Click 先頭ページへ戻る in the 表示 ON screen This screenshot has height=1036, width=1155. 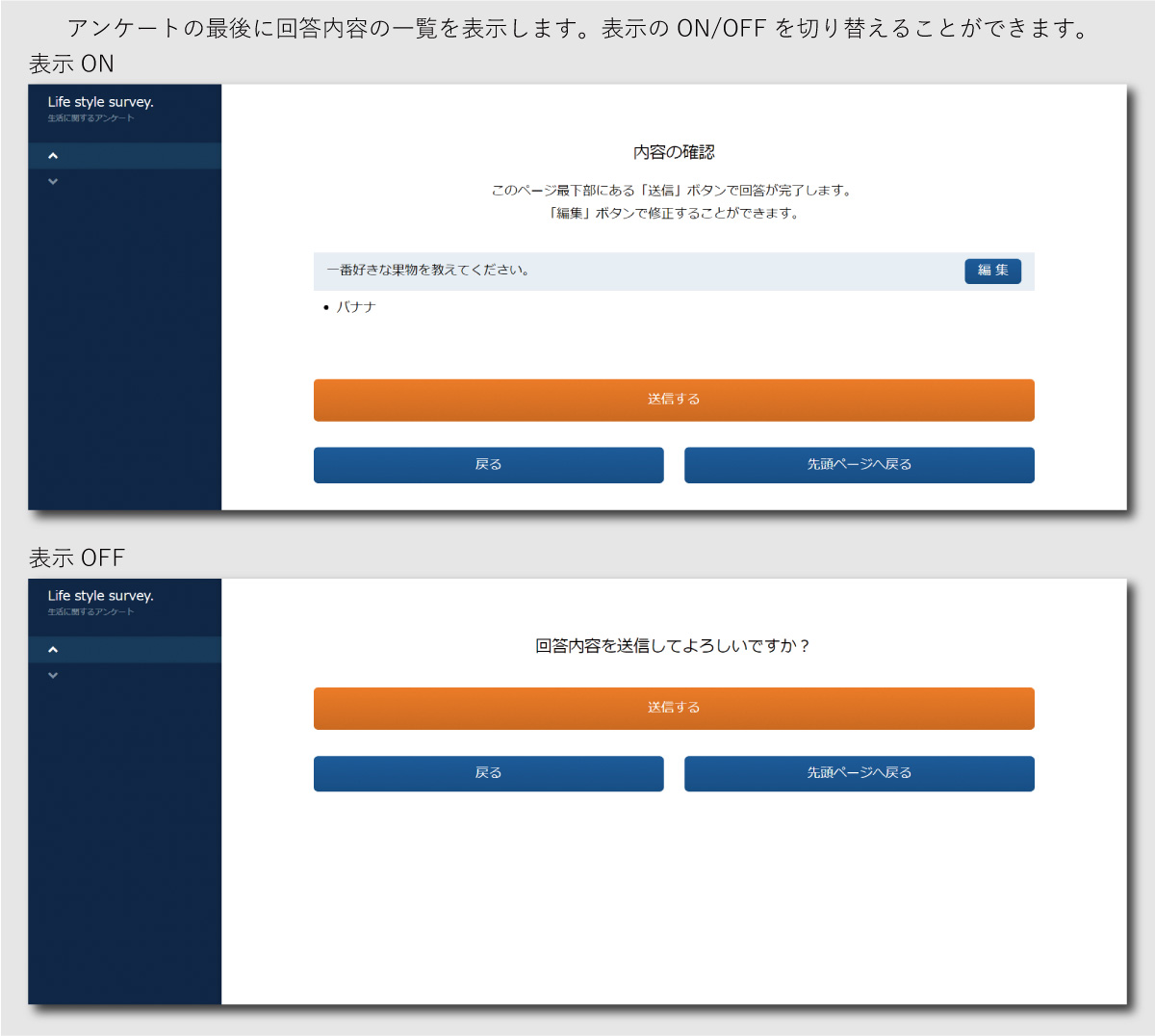[x=859, y=465]
